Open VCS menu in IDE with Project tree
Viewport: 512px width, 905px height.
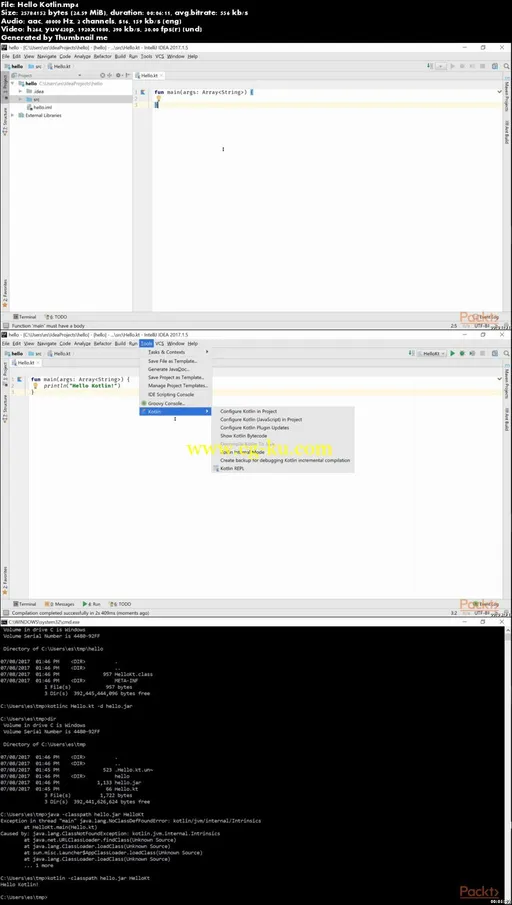159,57
